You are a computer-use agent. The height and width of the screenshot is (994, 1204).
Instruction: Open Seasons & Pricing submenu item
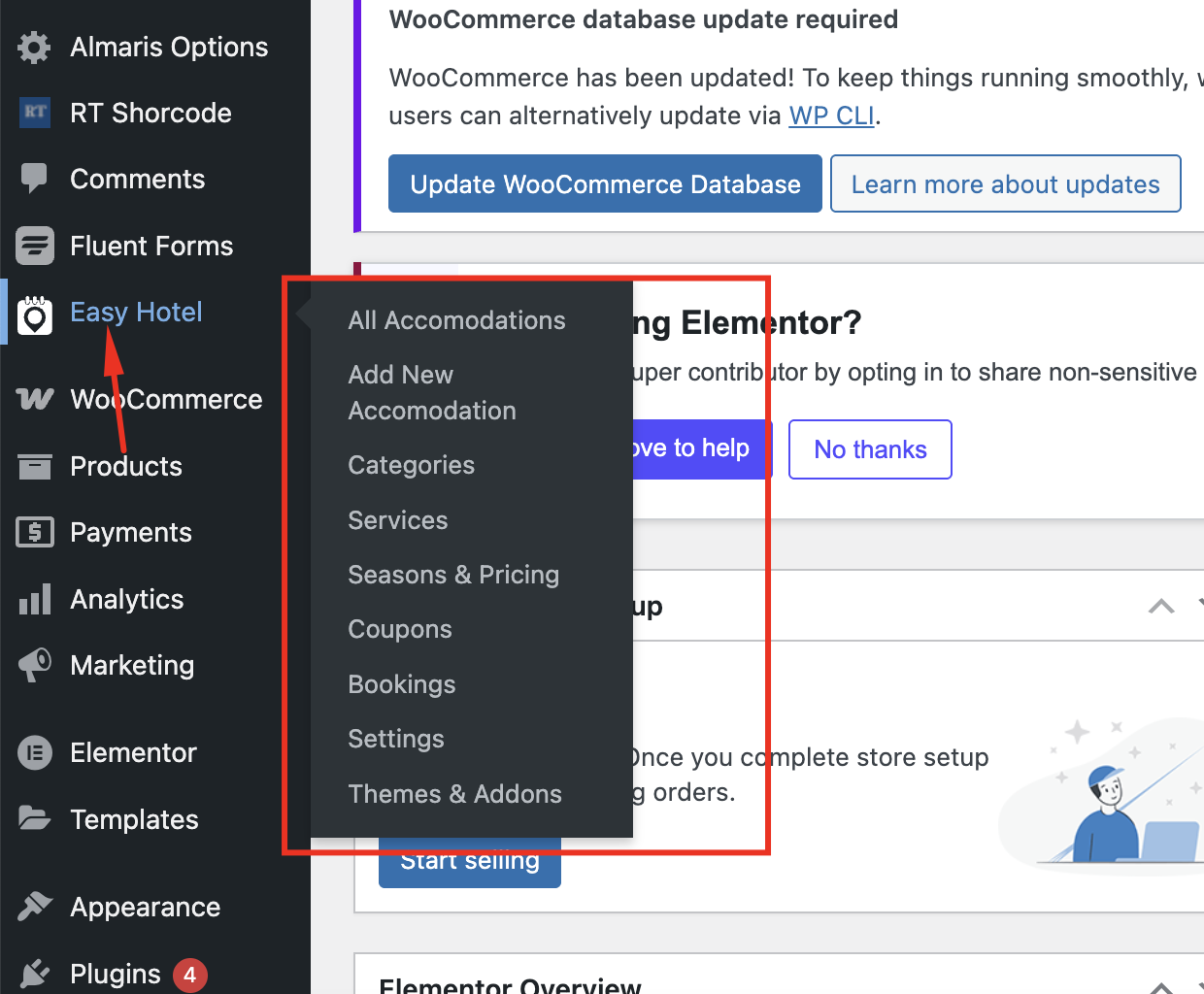coord(453,575)
